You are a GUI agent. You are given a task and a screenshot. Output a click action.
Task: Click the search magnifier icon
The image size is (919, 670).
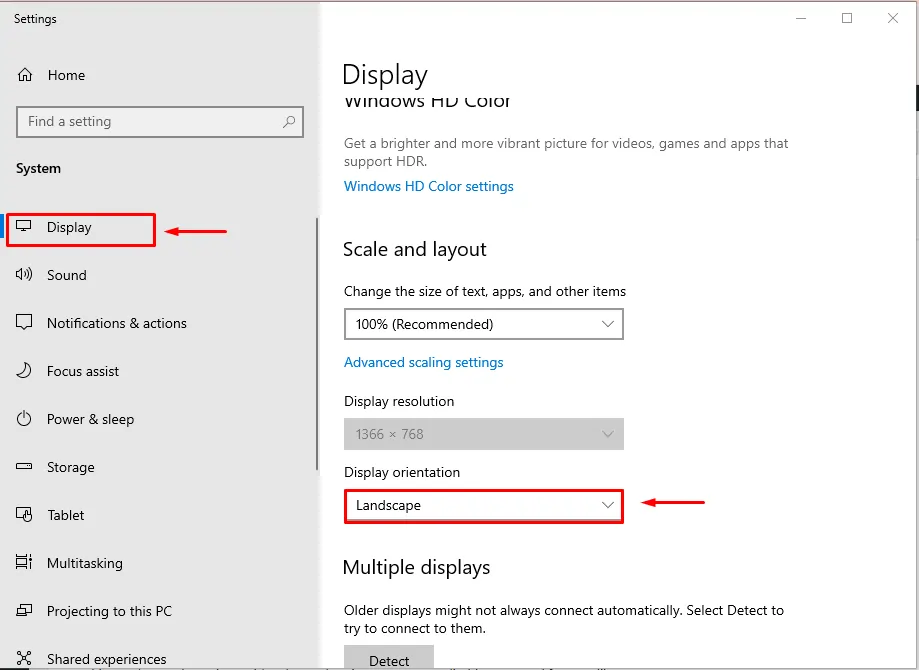pyautogui.click(x=289, y=122)
